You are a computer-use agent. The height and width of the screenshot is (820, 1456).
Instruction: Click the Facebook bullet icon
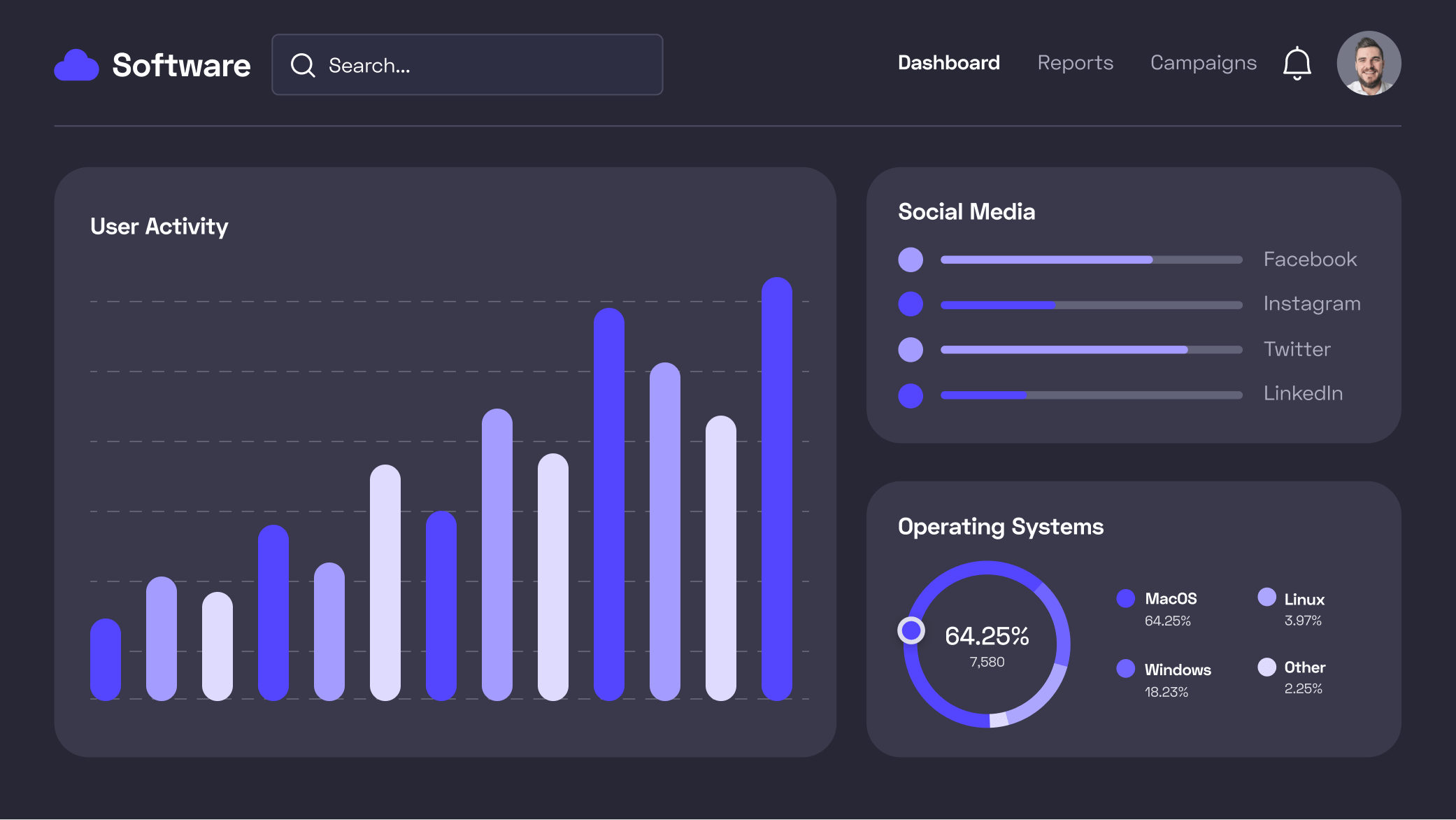pos(911,260)
